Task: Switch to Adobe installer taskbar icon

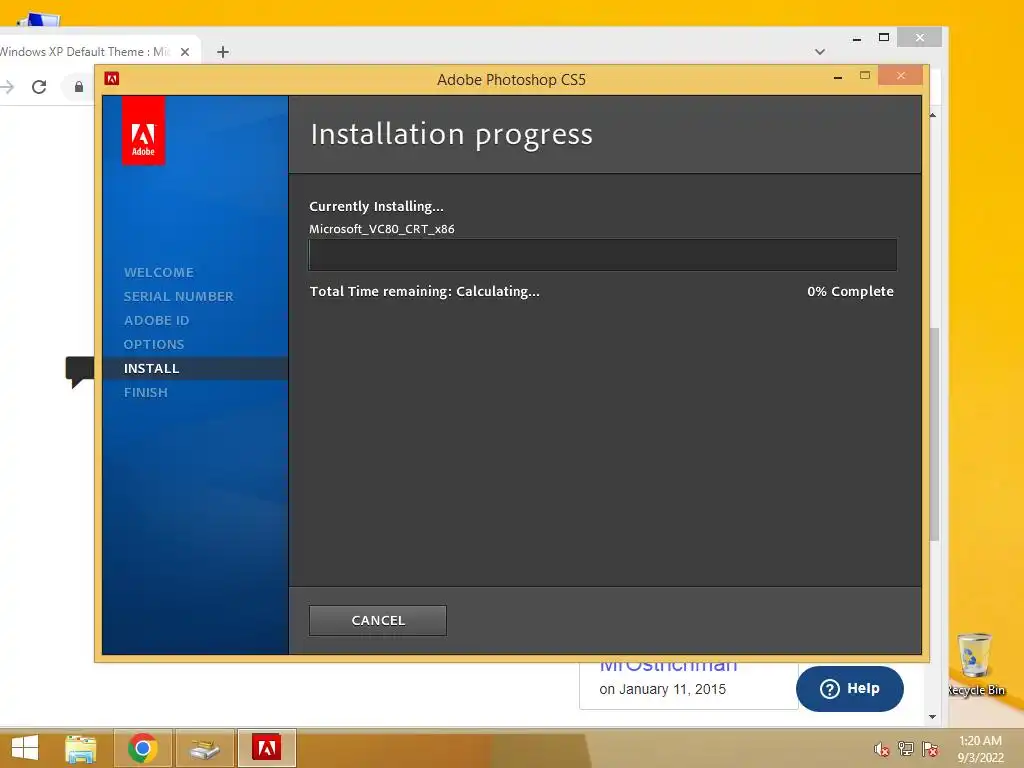Action: pyautogui.click(x=266, y=748)
